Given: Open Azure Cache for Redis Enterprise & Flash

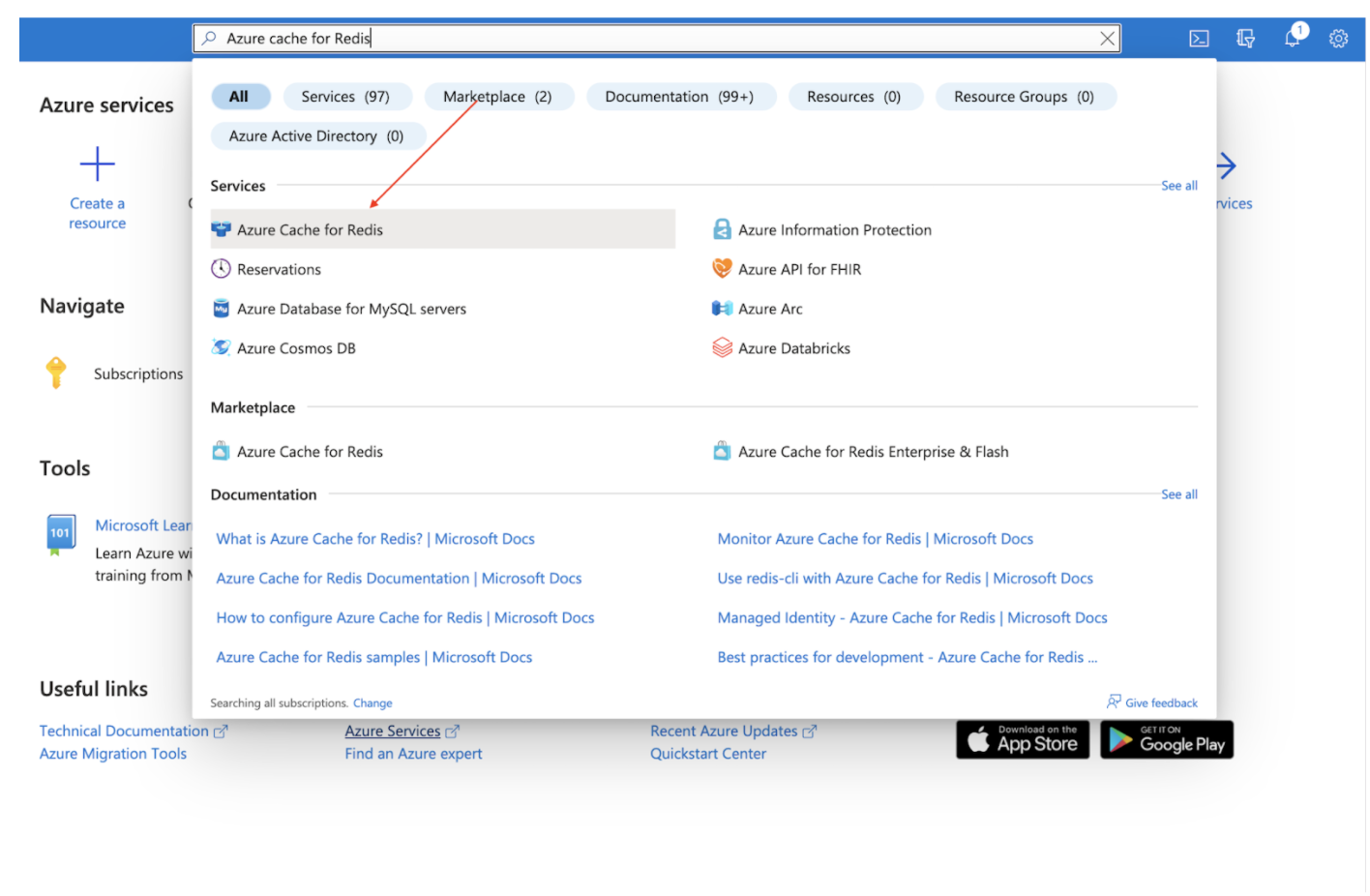Looking at the screenshot, I should pos(873,452).
